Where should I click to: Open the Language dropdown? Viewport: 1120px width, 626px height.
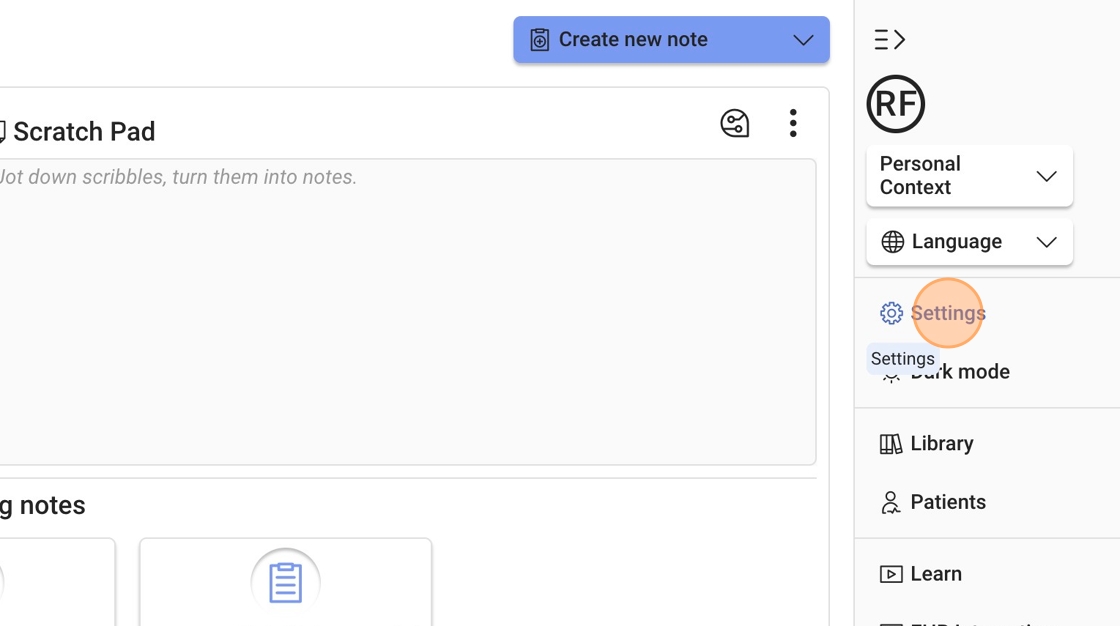969,242
